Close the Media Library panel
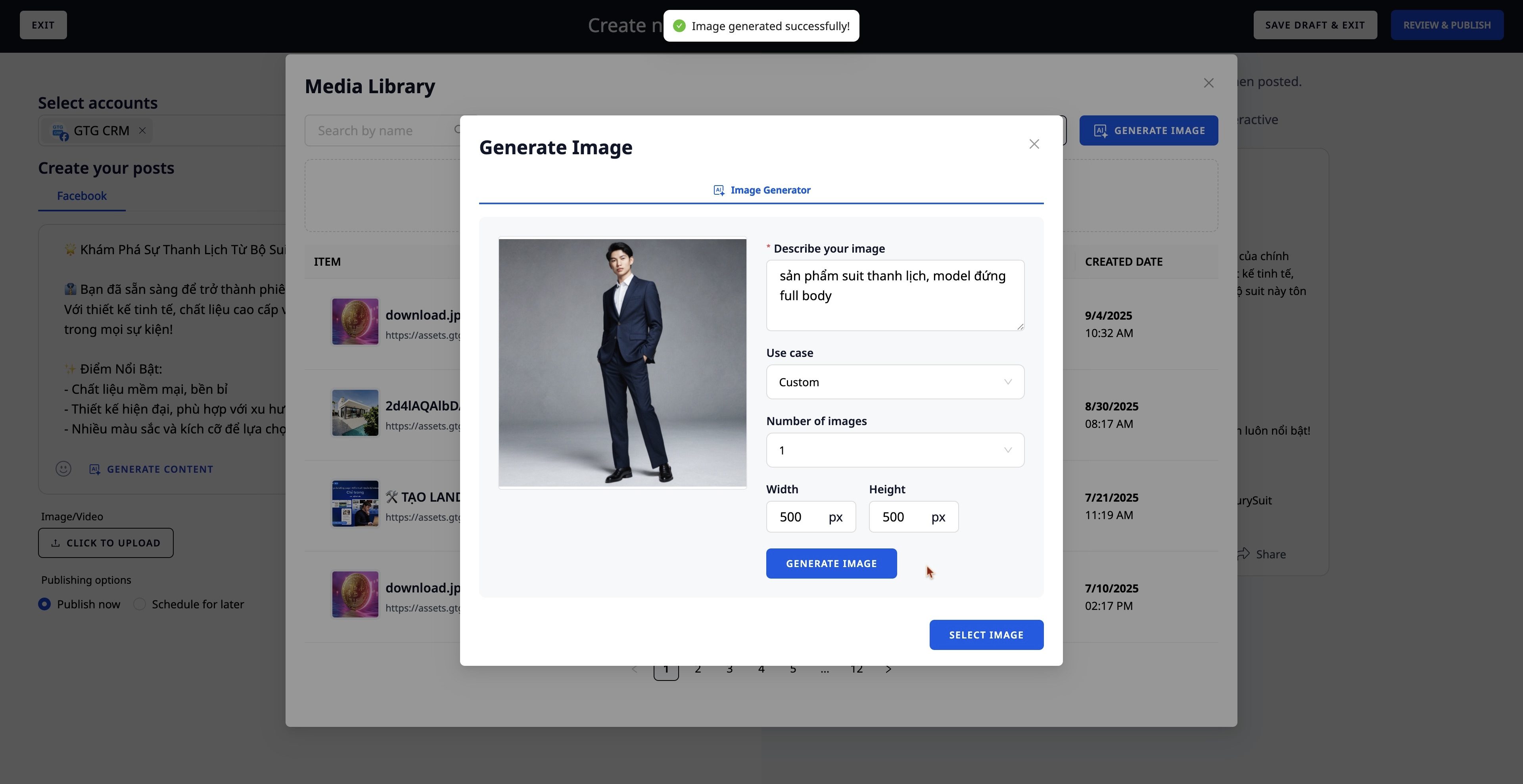Viewport: 1523px width, 784px height. tap(1208, 83)
